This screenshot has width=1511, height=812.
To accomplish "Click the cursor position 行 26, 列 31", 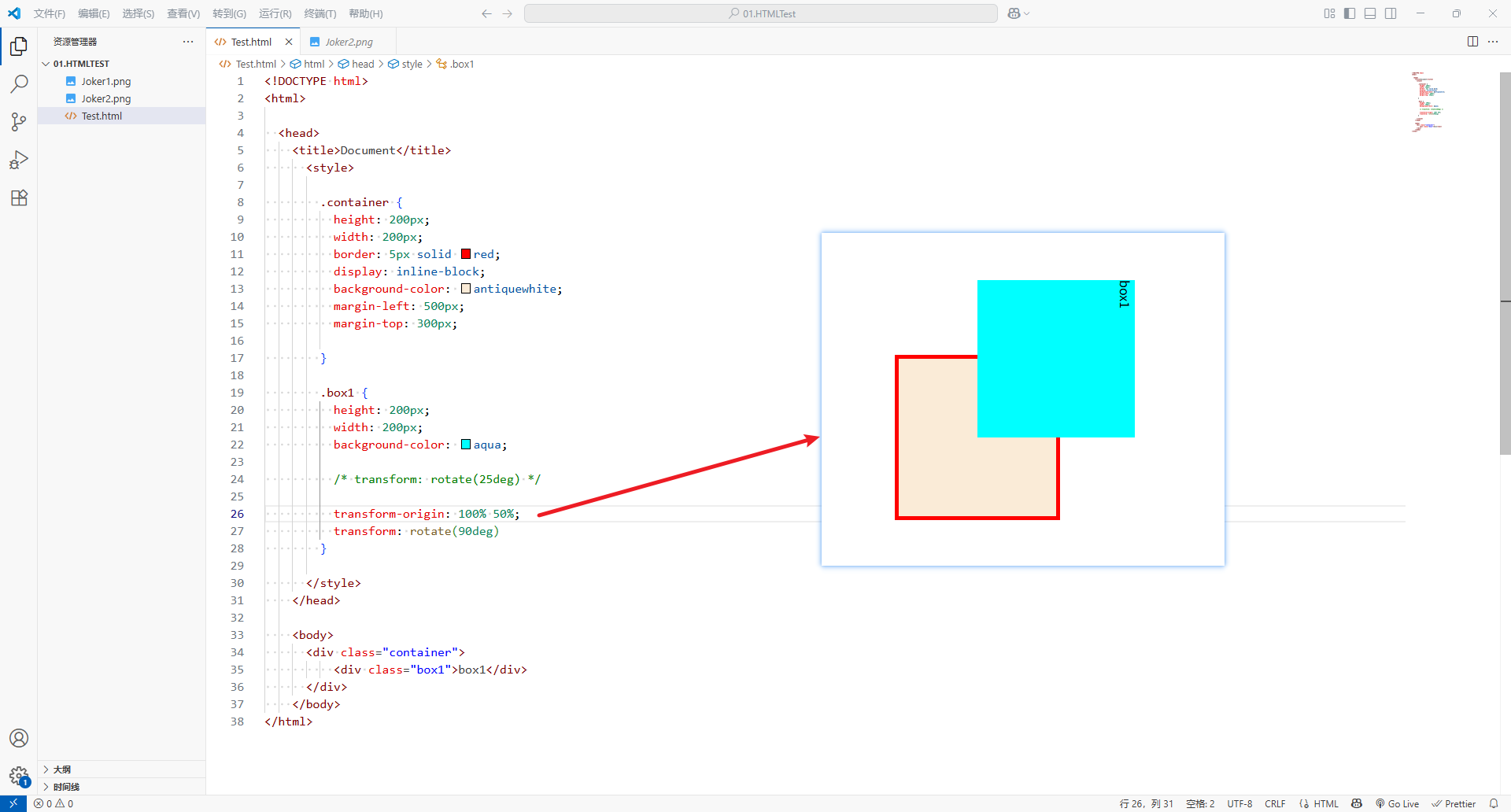I will click(x=1146, y=803).
